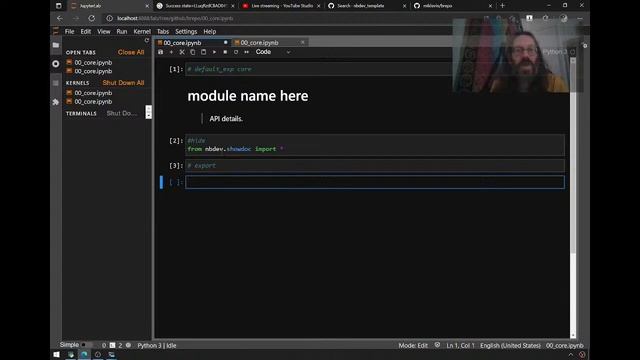Viewport: 640px width, 360px height.
Task: Open the Run menu
Action: coord(122,31)
